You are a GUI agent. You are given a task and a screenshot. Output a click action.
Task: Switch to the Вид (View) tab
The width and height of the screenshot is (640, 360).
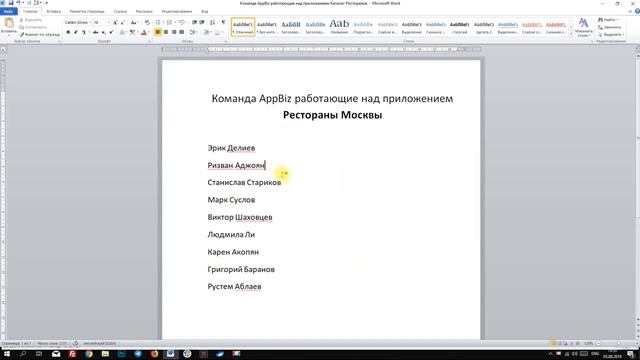(204, 11)
